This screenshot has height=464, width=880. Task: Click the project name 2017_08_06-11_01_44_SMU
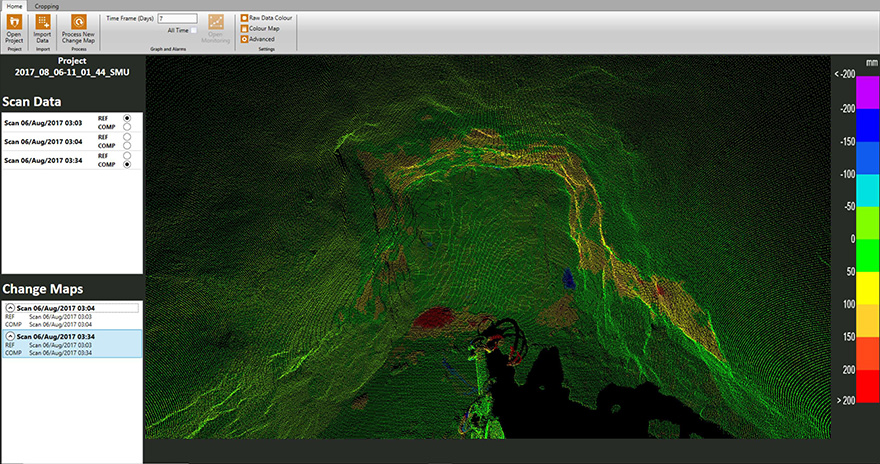point(72,72)
